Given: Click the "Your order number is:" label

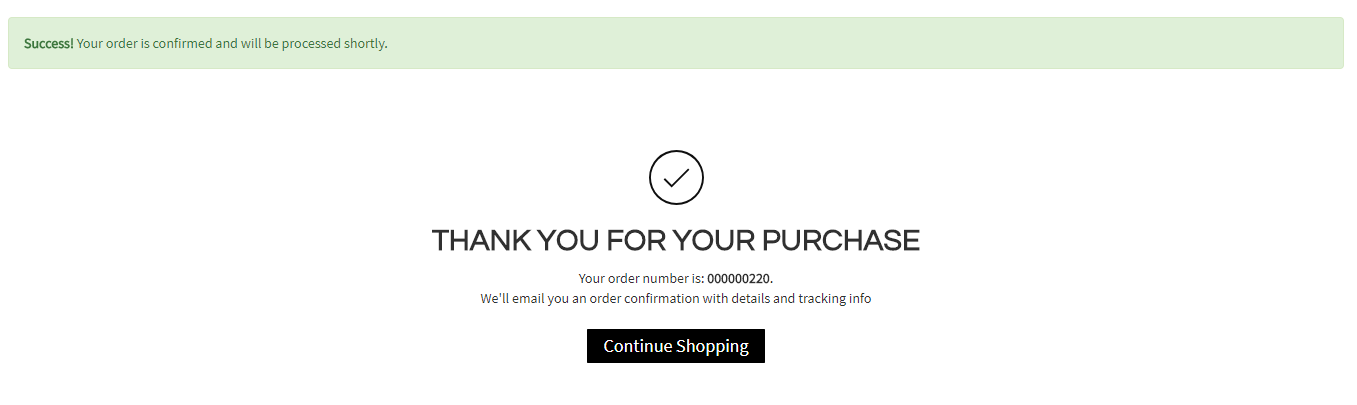Looking at the screenshot, I should pos(641,278).
